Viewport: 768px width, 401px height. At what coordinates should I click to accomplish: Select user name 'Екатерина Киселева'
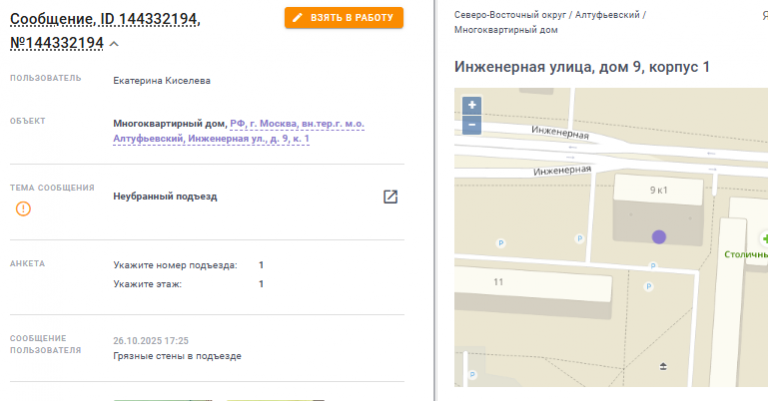(x=162, y=81)
